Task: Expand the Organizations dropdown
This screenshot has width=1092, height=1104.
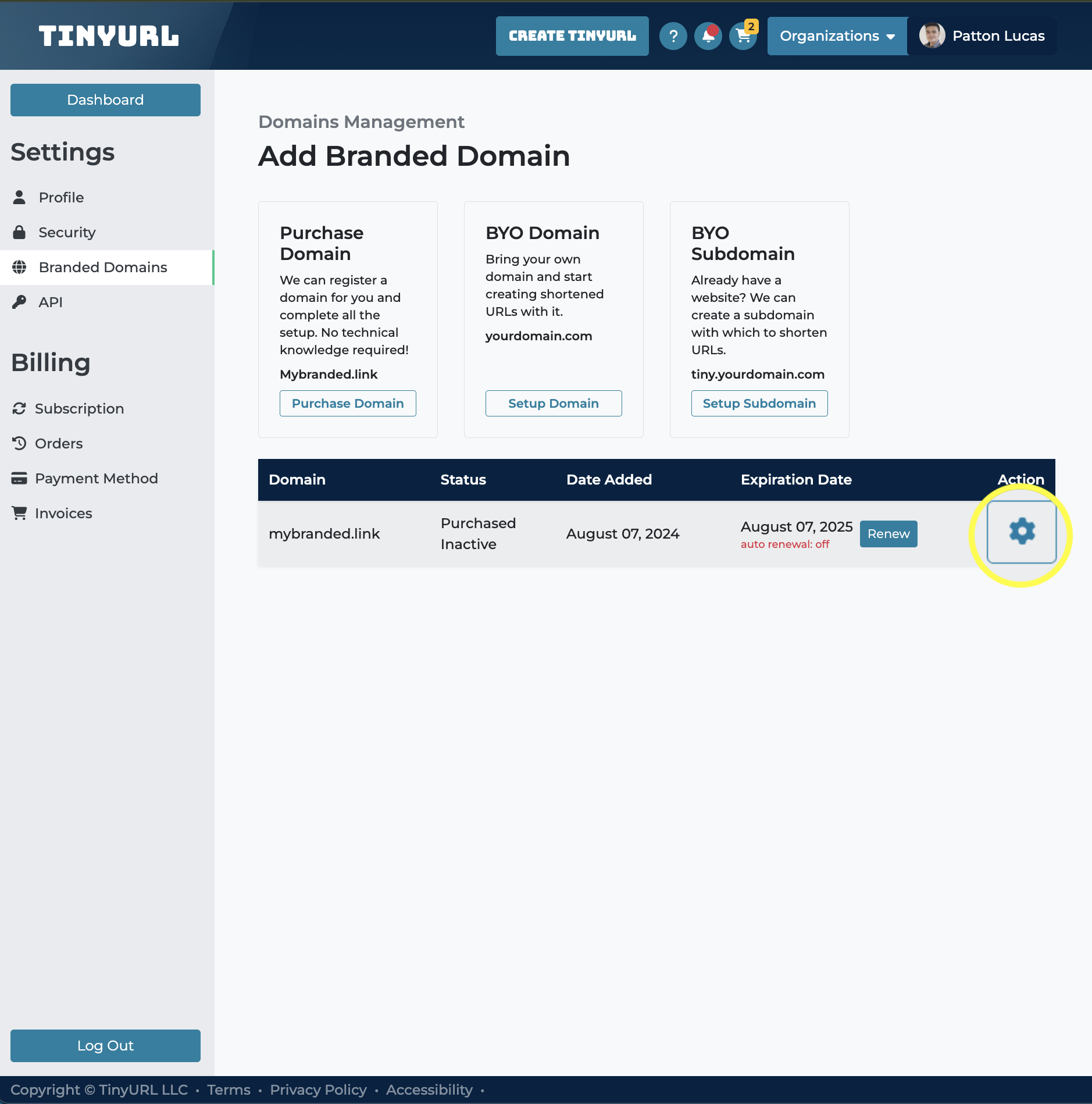Action: tap(836, 36)
